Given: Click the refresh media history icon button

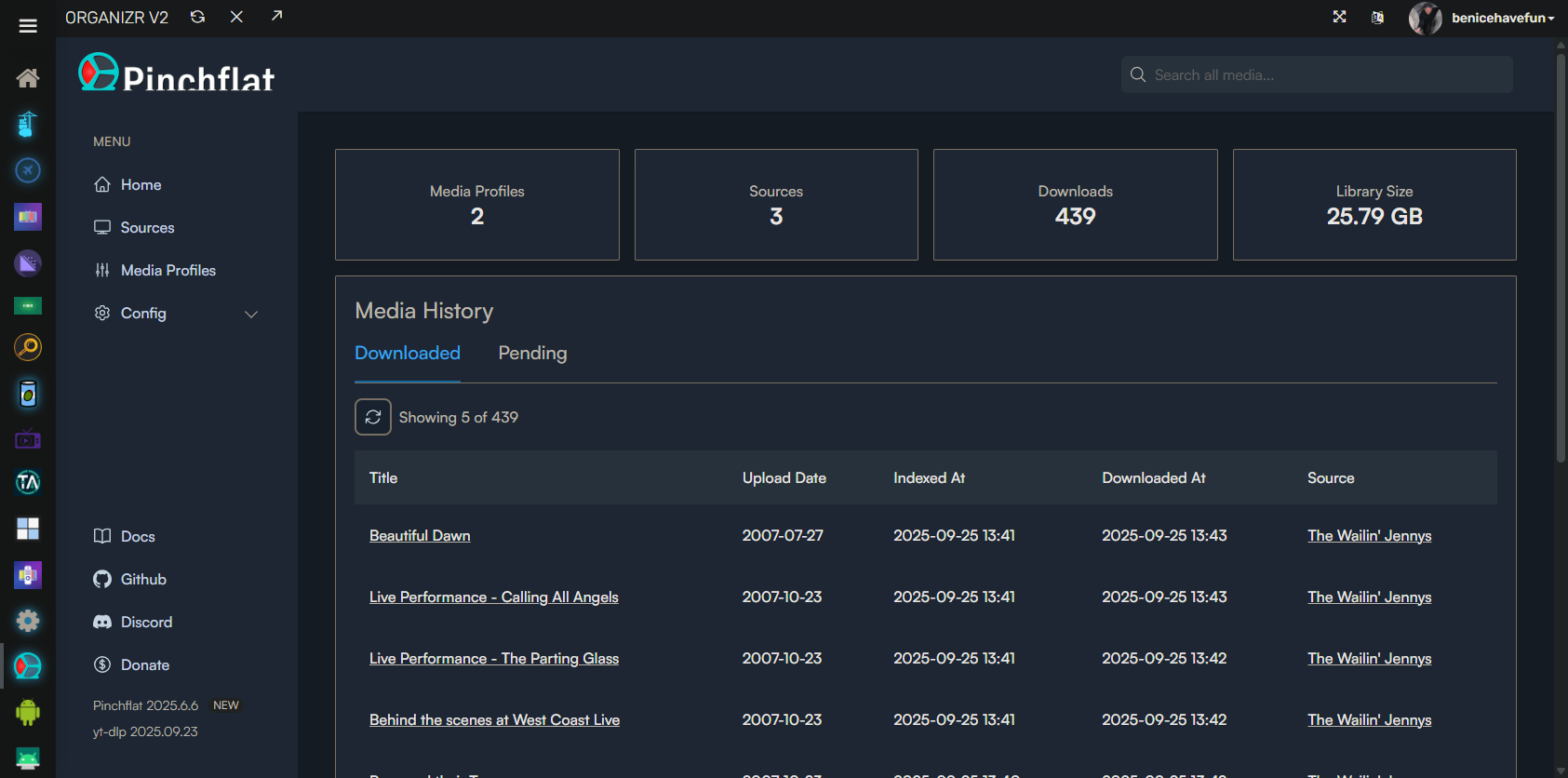Looking at the screenshot, I should click(x=373, y=417).
